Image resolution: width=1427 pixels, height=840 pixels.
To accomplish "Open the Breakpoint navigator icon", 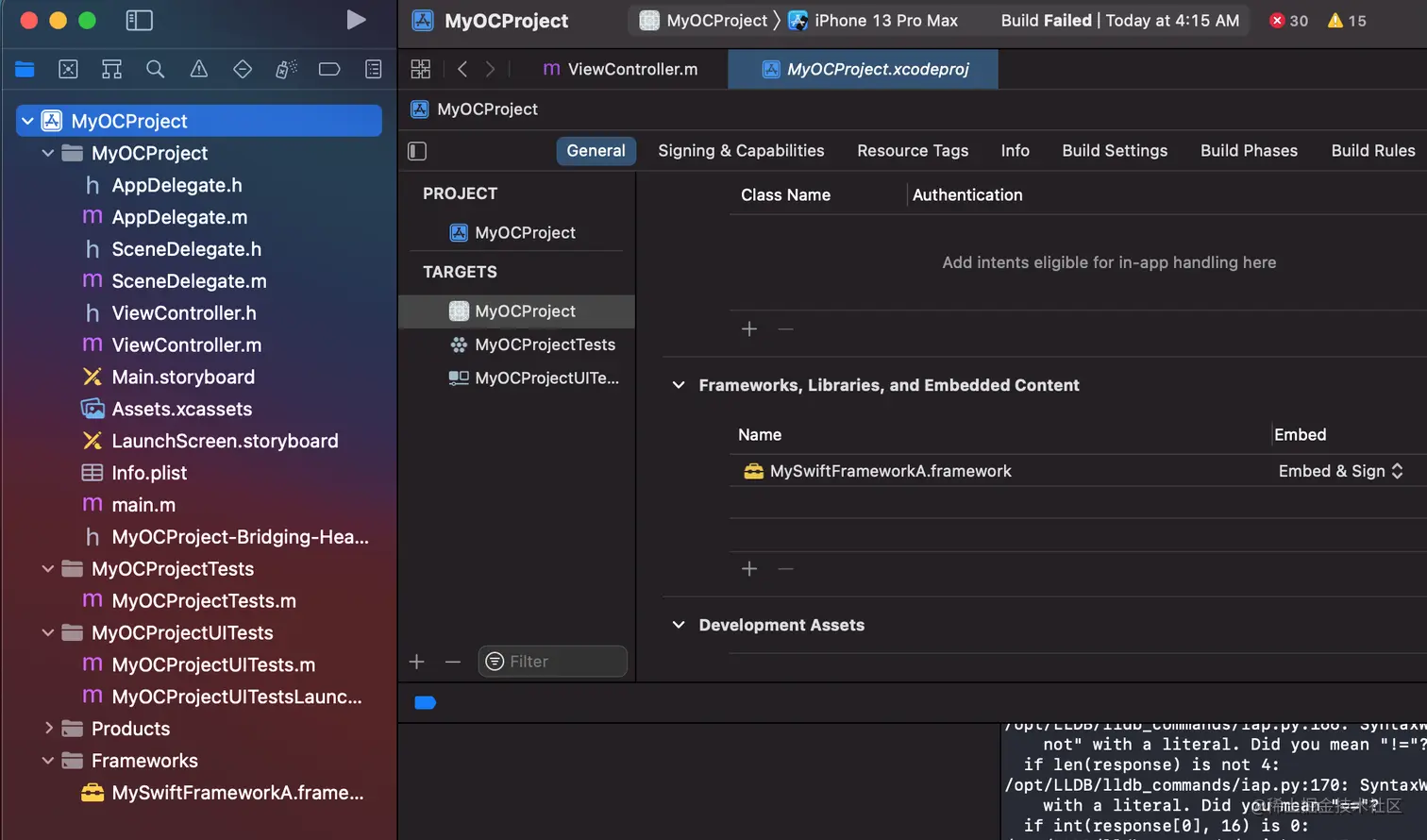I will coord(329,69).
